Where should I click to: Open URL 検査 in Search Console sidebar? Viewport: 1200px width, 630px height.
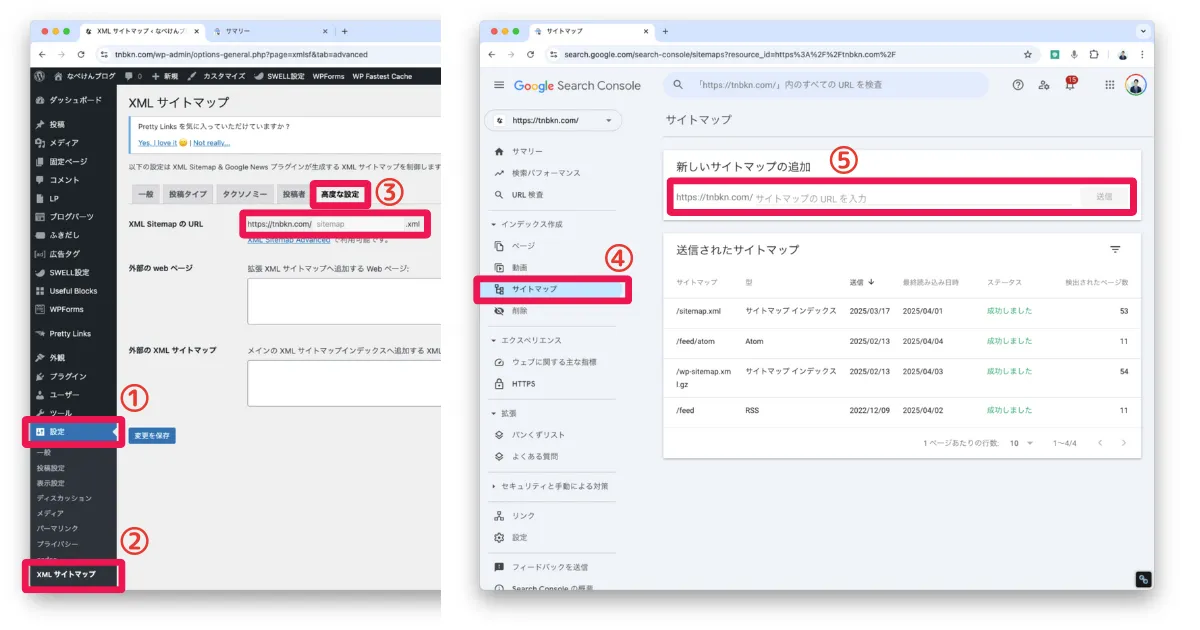click(x=528, y=195)
